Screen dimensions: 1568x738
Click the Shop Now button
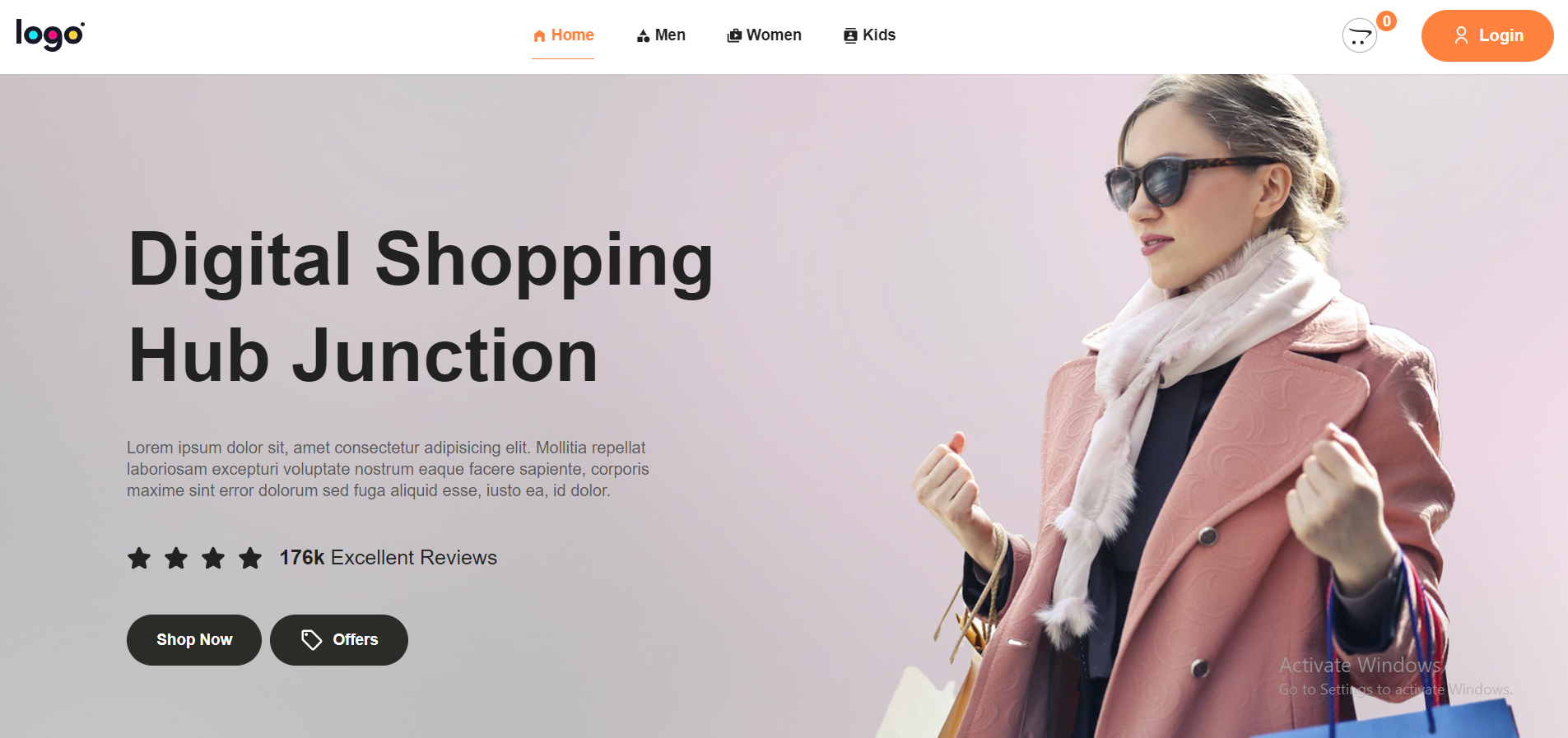click(x=194, y=640)
